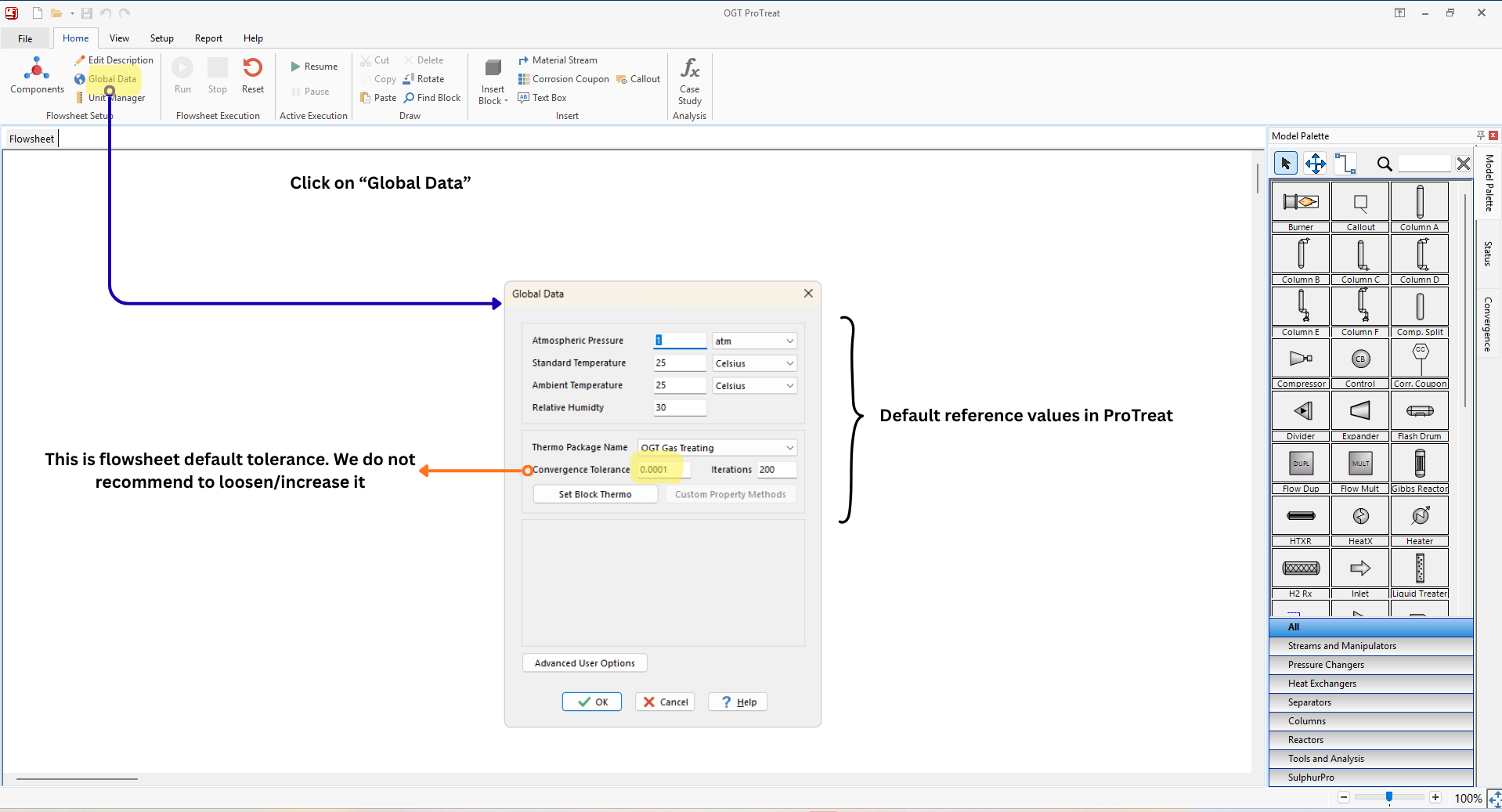Activate the palette pan move tool
1502x812 pixels.
point(1315,164)
